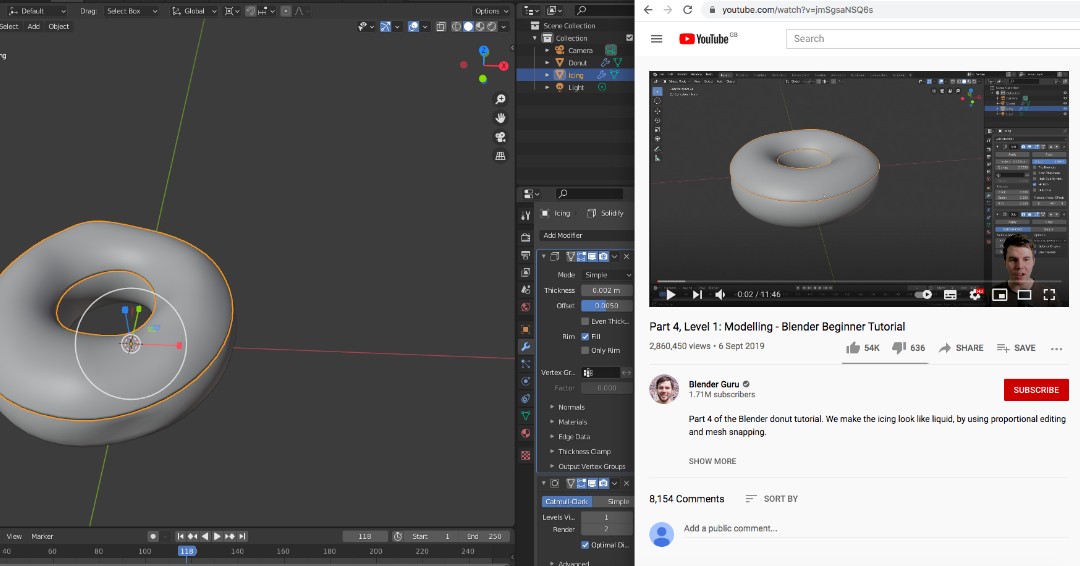Toggle camera view with the camera icon
Viewport: 1080px width, 566px height.
[501, 137]
